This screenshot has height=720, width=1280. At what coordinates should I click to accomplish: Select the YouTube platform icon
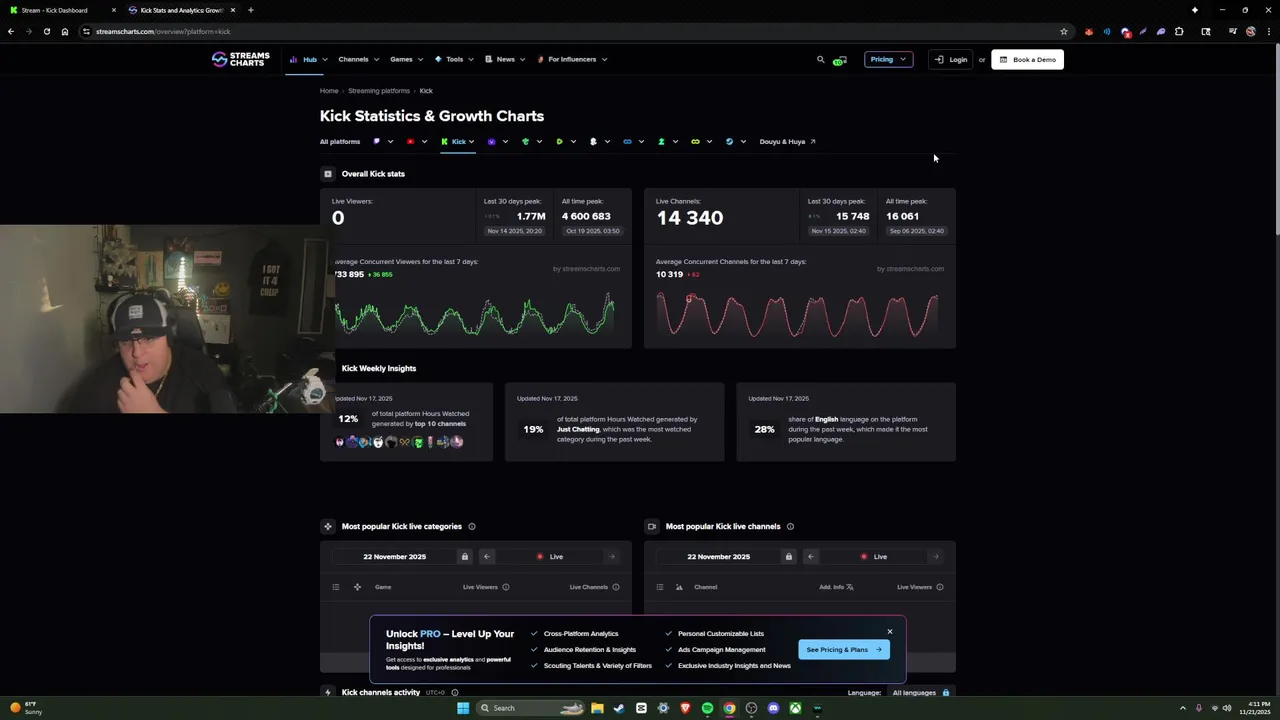coord(411,141)
